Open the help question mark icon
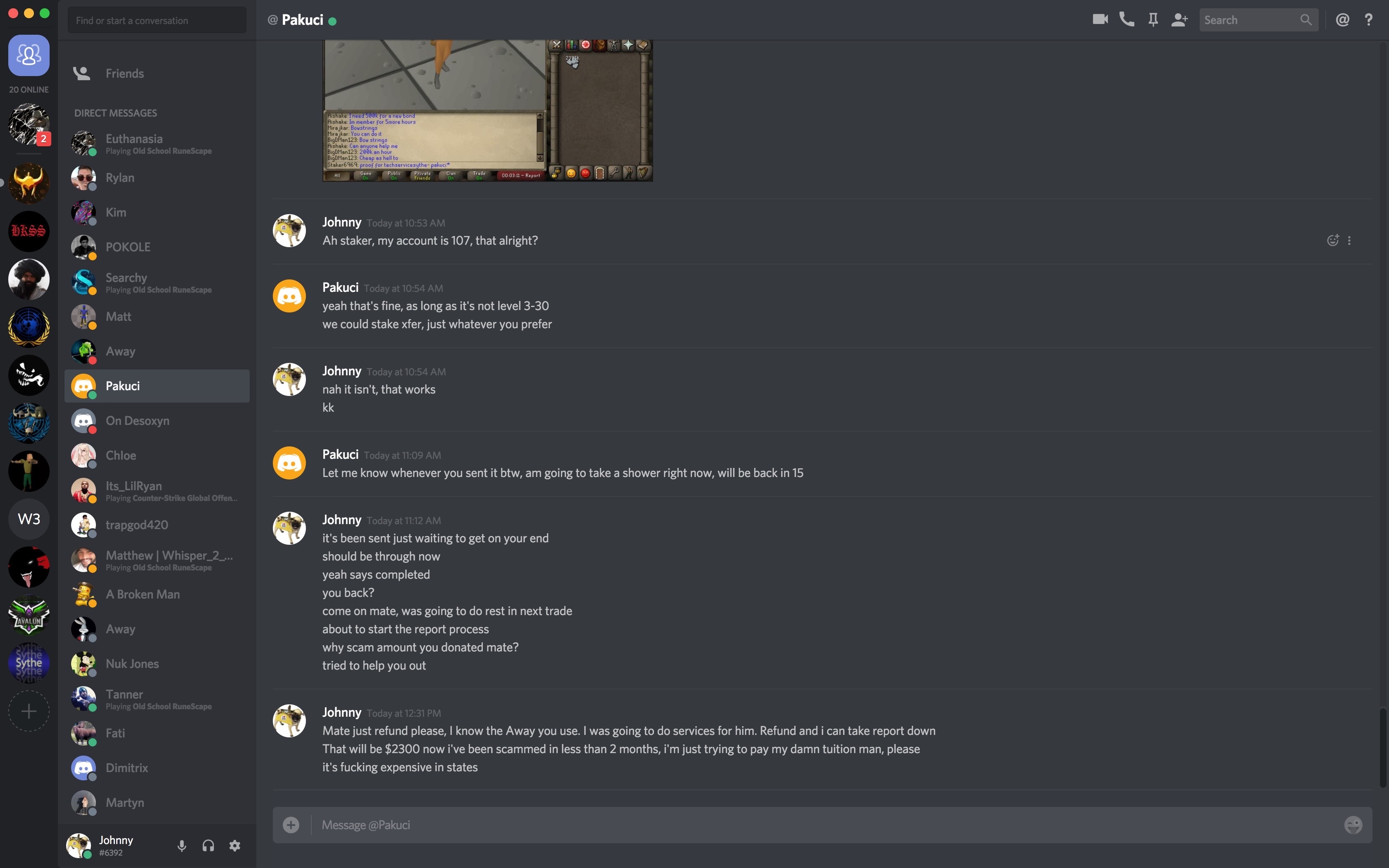This screenshot has width=1389, height=868. (1369, 20)
